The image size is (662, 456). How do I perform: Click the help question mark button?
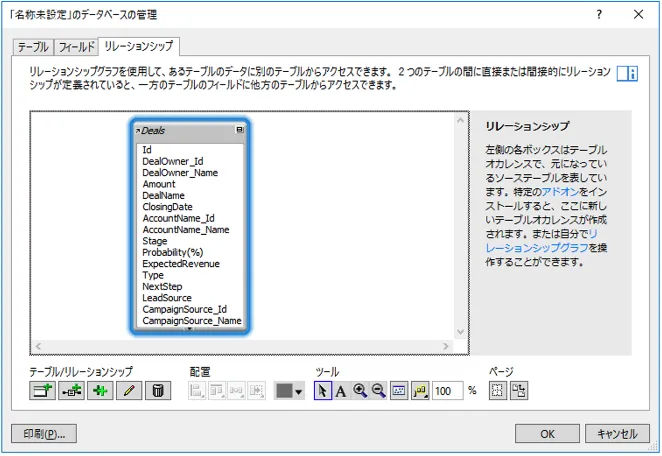(x=599, y=14)
